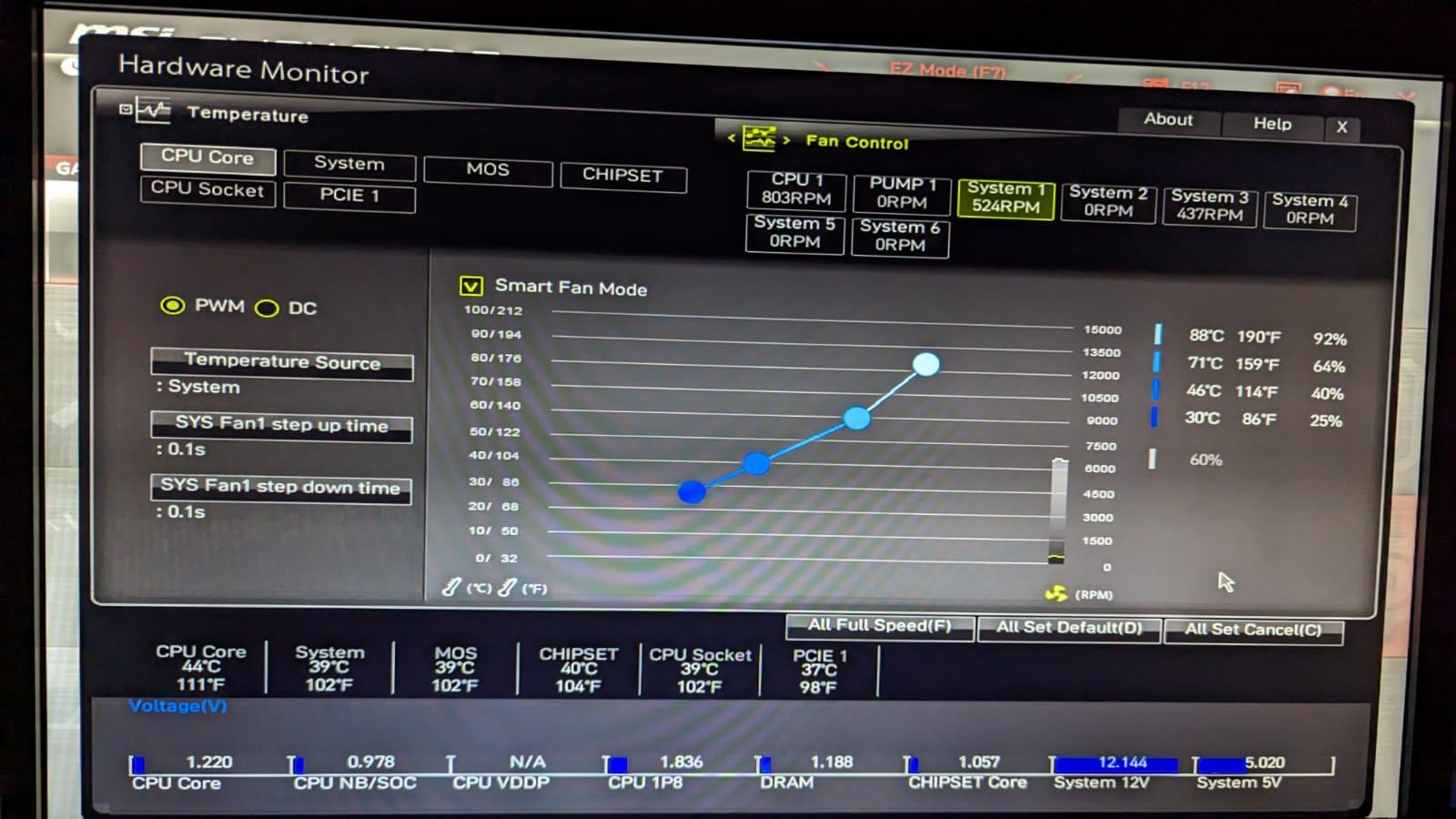
Task: Select the System 1 fan at 524RPM
Action: (x=1006, y=198)
